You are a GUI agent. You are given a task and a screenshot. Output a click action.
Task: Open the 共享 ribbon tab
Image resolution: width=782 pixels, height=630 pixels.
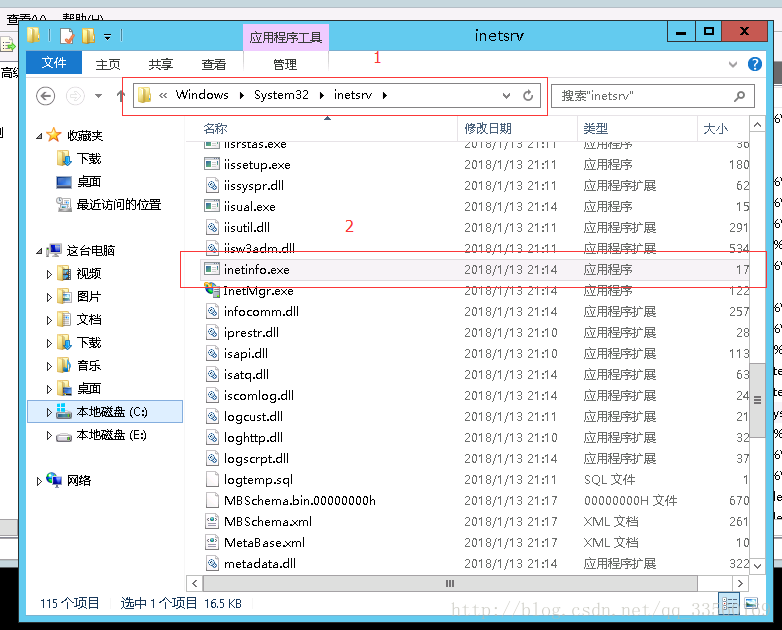point(160,64)
